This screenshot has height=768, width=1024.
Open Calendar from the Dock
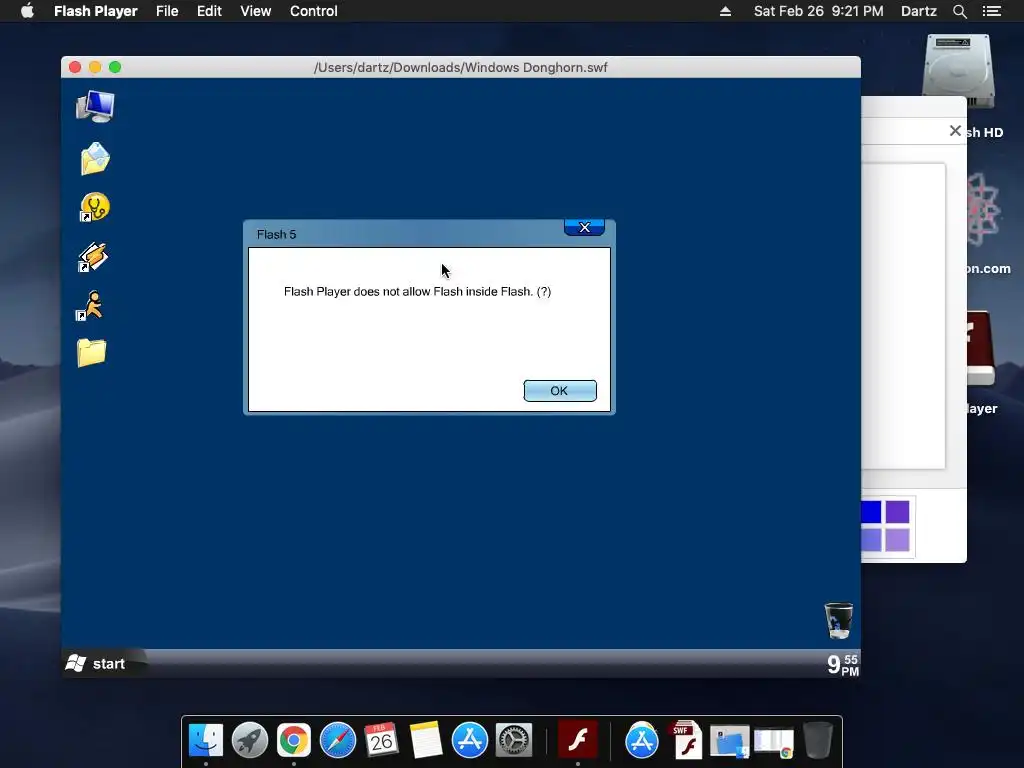(381, 740)
